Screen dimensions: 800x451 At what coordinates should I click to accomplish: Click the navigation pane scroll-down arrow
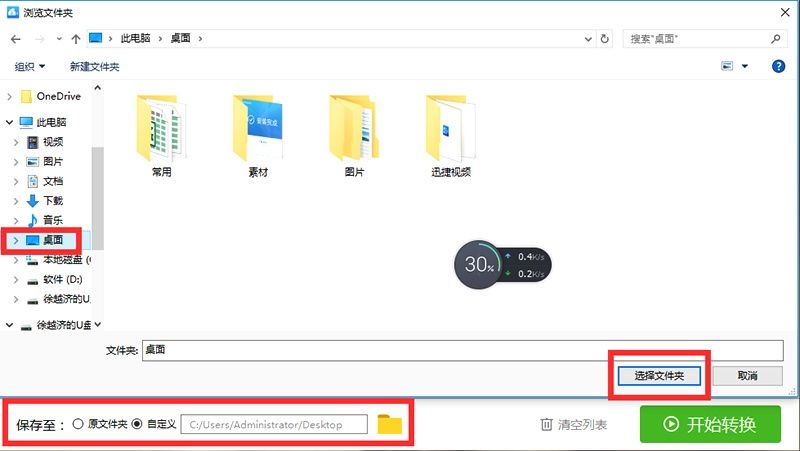pos(97,324)
